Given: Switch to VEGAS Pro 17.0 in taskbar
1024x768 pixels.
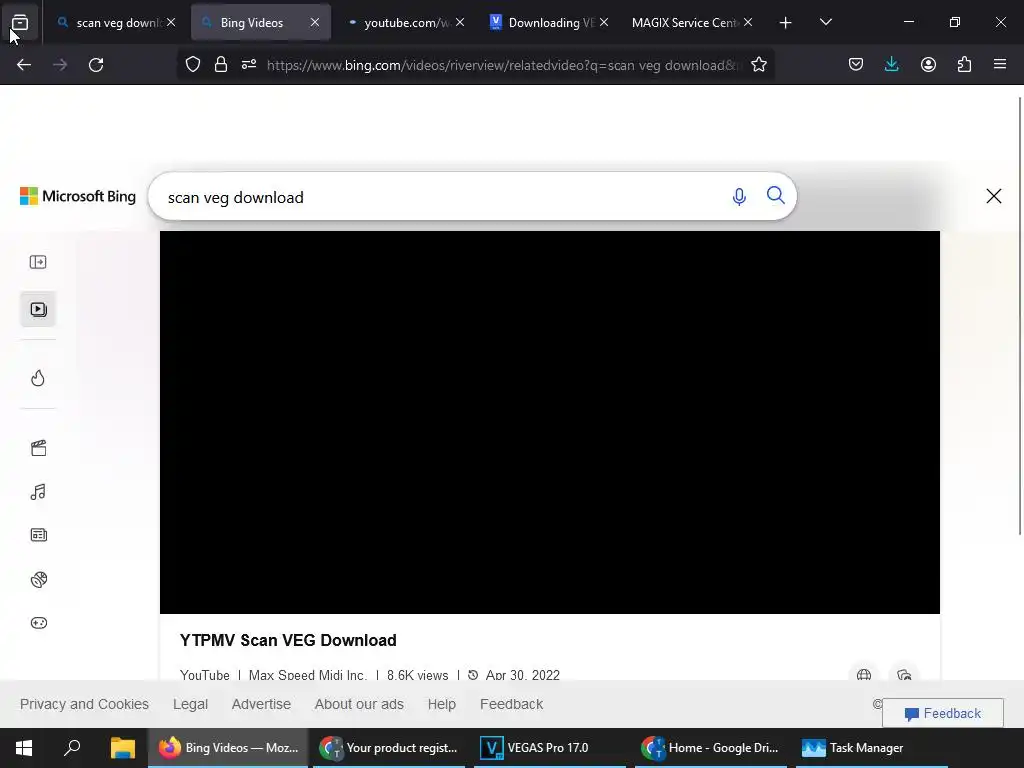Looking at the screenshot, I should click(x=549, y=748).
